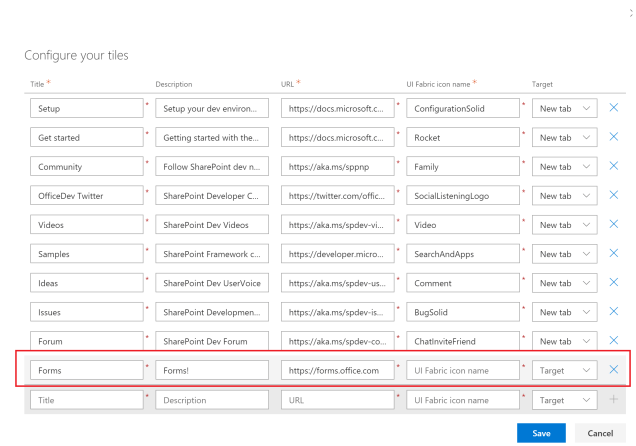Remove the Community tile row
The width and height of the screenshot is (636, 446).
pos(614,166)
